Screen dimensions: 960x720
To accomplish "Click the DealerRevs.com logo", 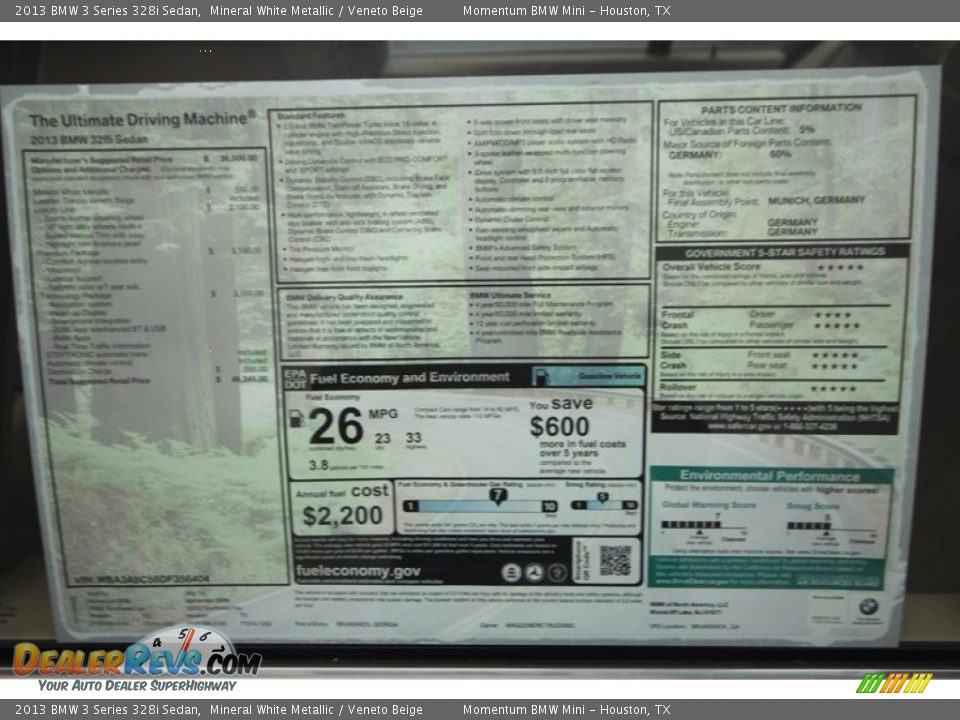I will click(138, 658).
